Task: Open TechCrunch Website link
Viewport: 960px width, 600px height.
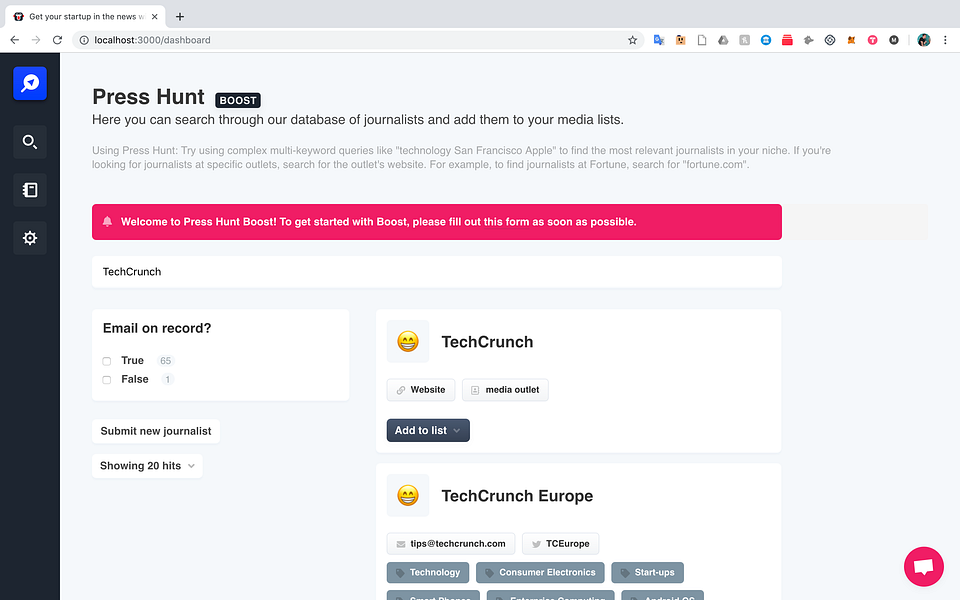Action: coord(421,390)
